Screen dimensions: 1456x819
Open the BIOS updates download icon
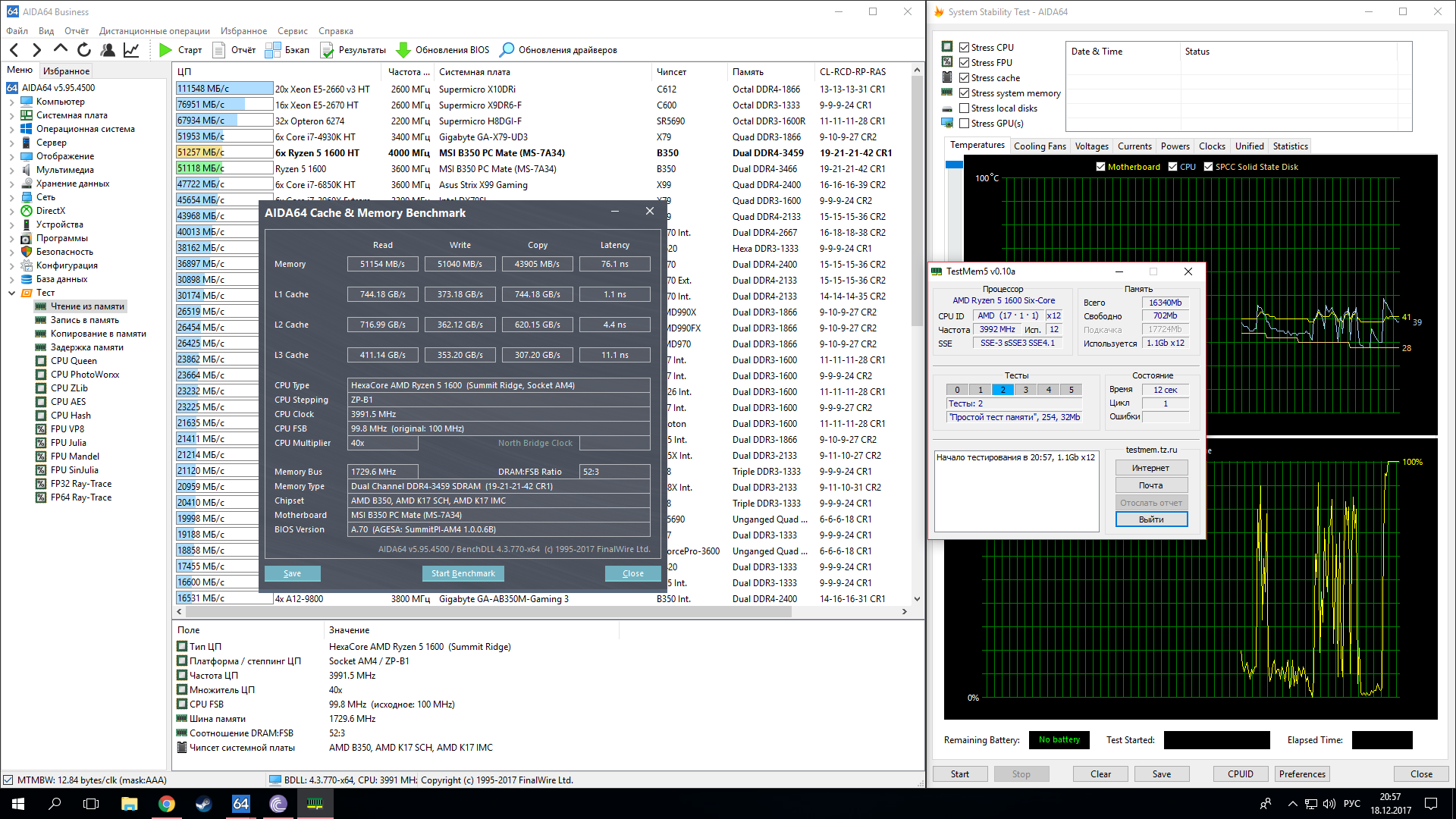pos(403,50)
